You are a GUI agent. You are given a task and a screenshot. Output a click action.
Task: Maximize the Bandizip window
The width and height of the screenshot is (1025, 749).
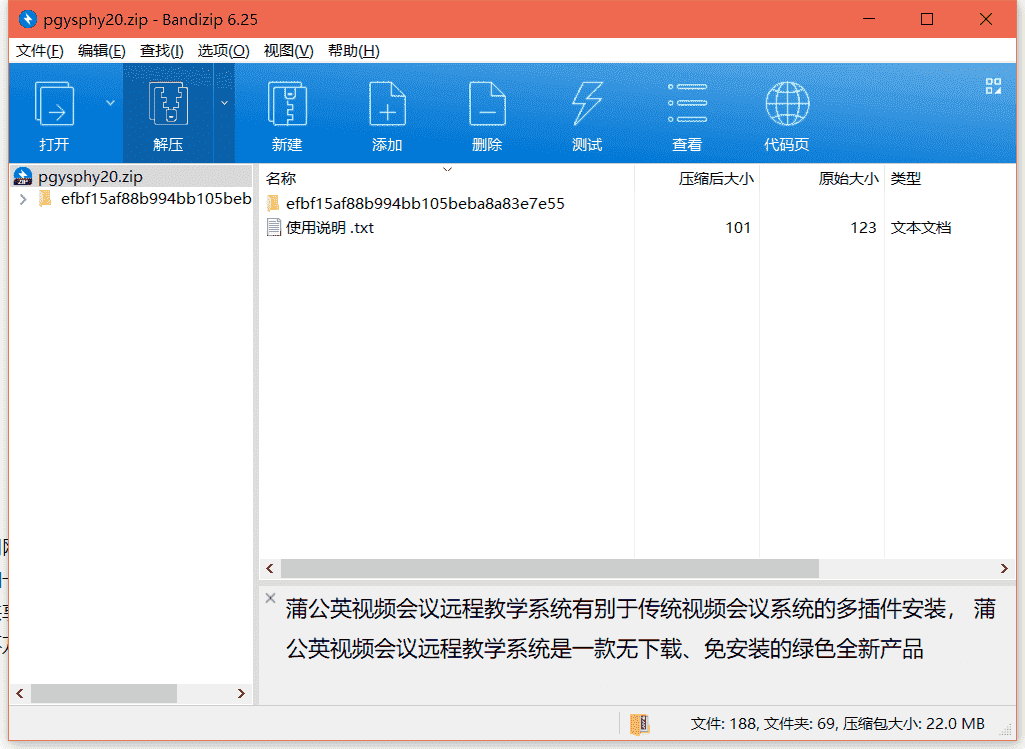coord(927,19)
